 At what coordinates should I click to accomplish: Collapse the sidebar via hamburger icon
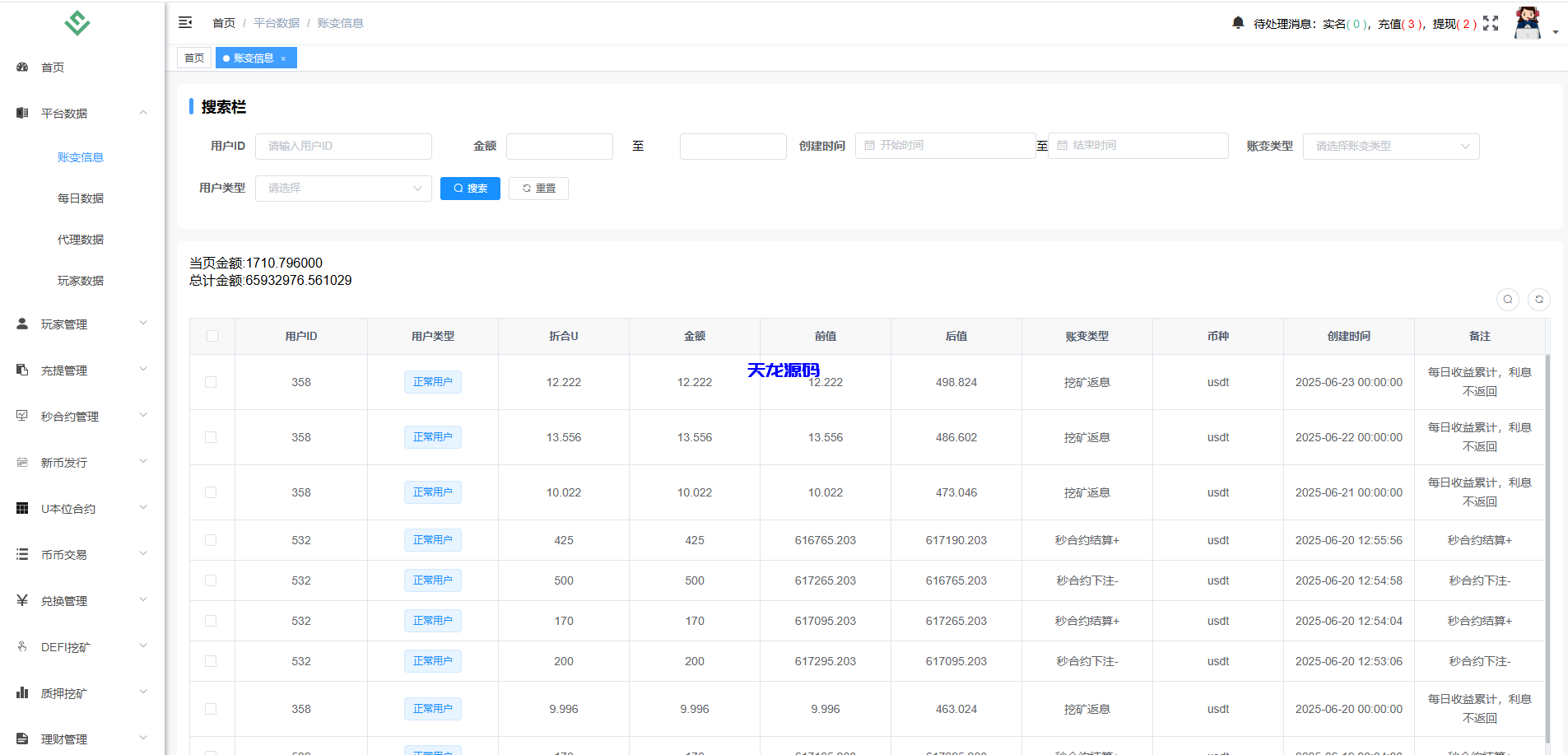(185, 22)
